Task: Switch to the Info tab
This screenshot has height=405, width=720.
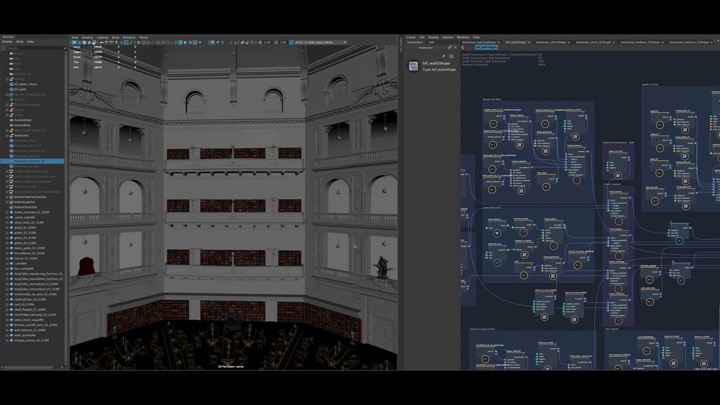Action: [431, 42]
